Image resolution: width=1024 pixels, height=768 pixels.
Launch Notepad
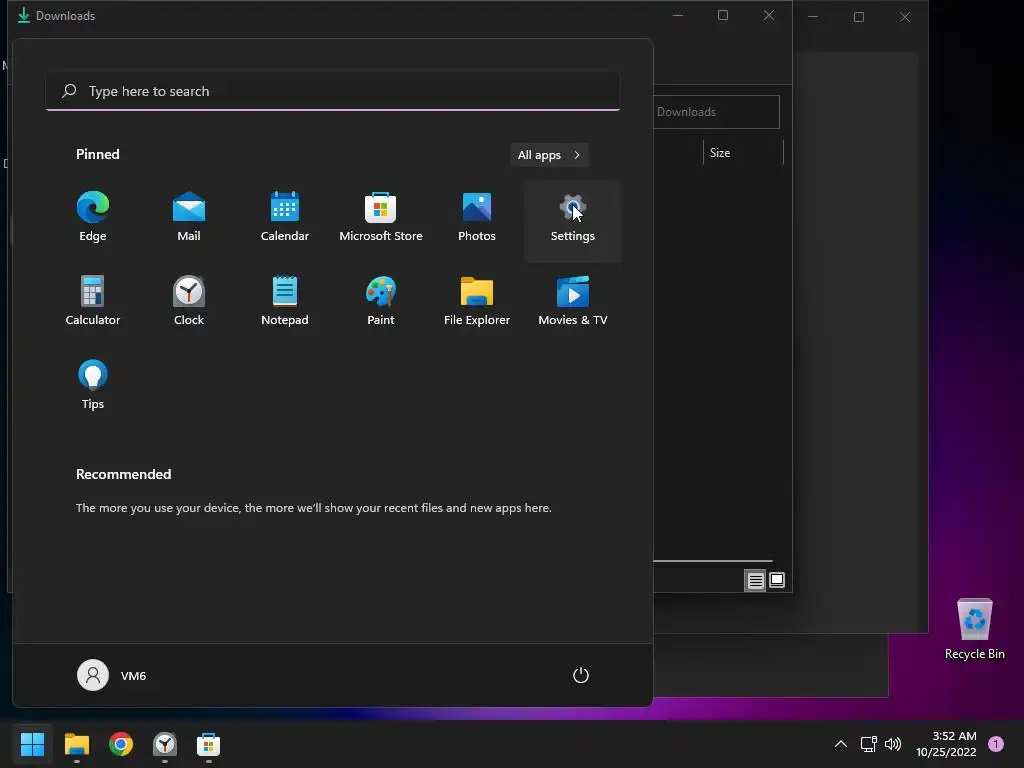point(285,302)
